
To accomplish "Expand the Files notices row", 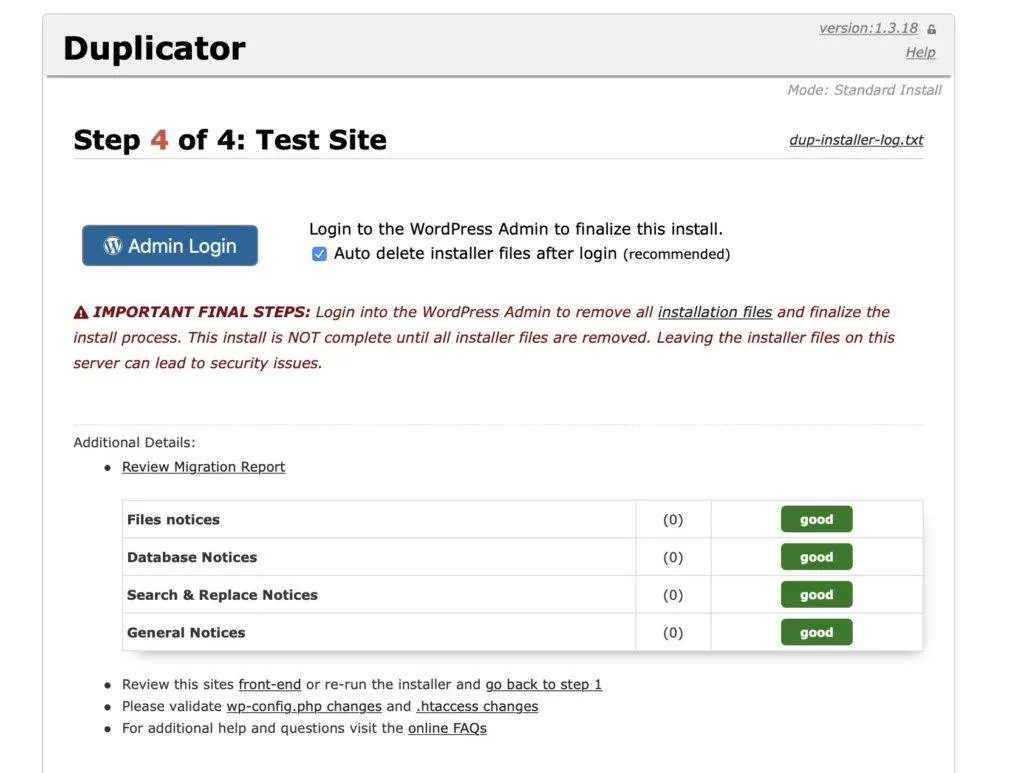I will pos(173,520).
